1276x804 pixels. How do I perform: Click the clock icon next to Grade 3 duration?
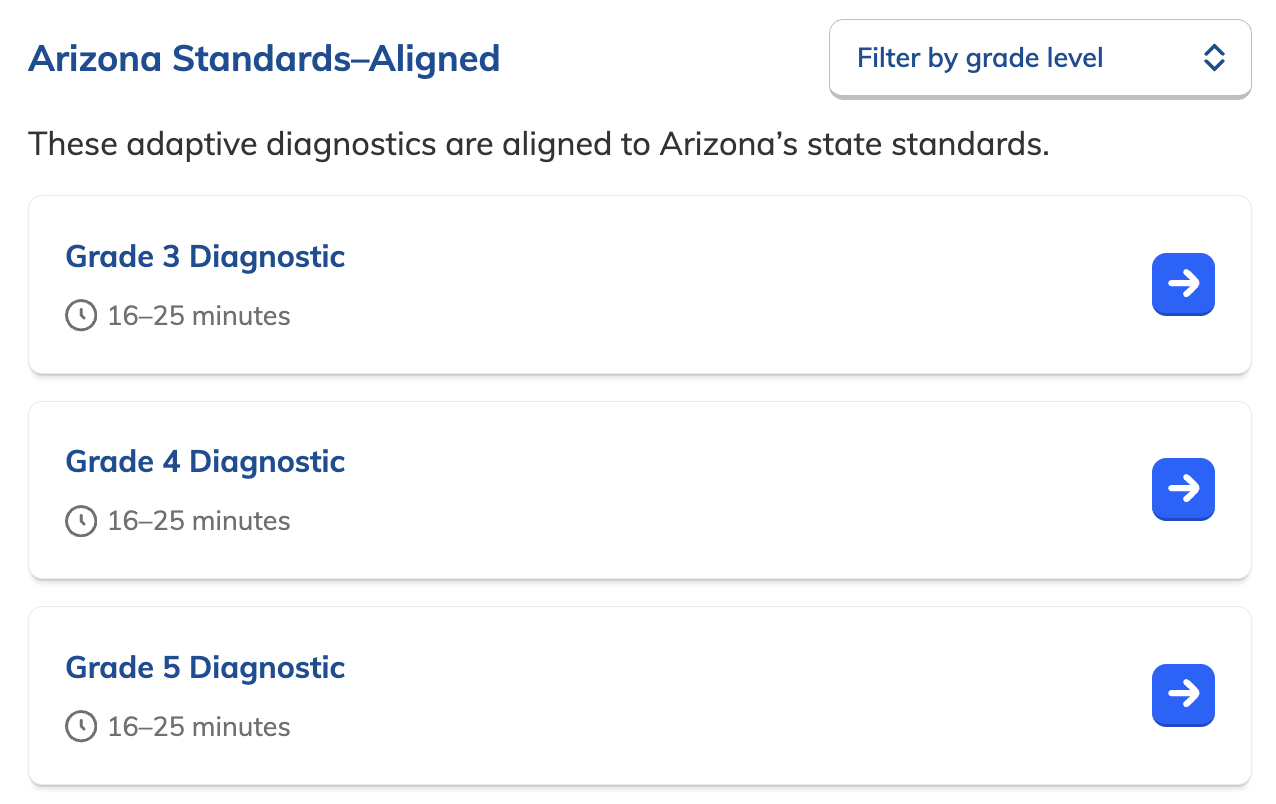[x=81, y=315]
